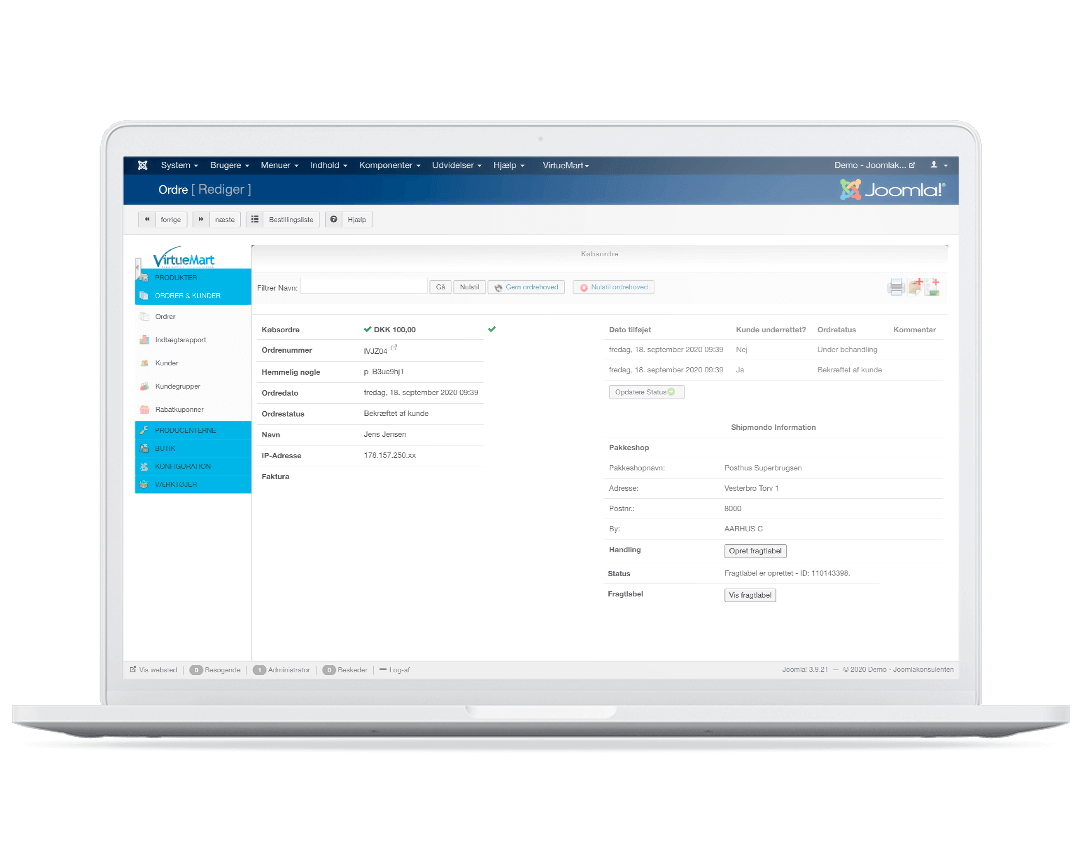Screen dimensions: 1080x862
Task: Open the VirtueMart dropdown in top bar
Action: 565,165
